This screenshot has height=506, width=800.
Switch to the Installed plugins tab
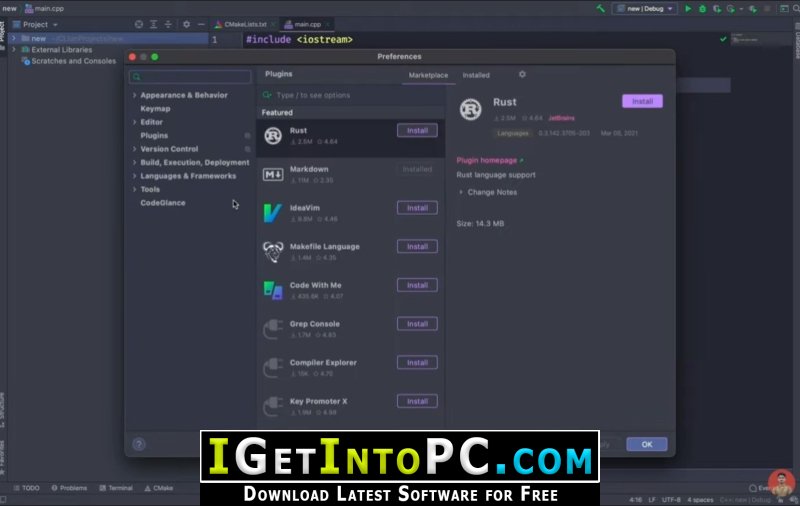click(476, 75)
